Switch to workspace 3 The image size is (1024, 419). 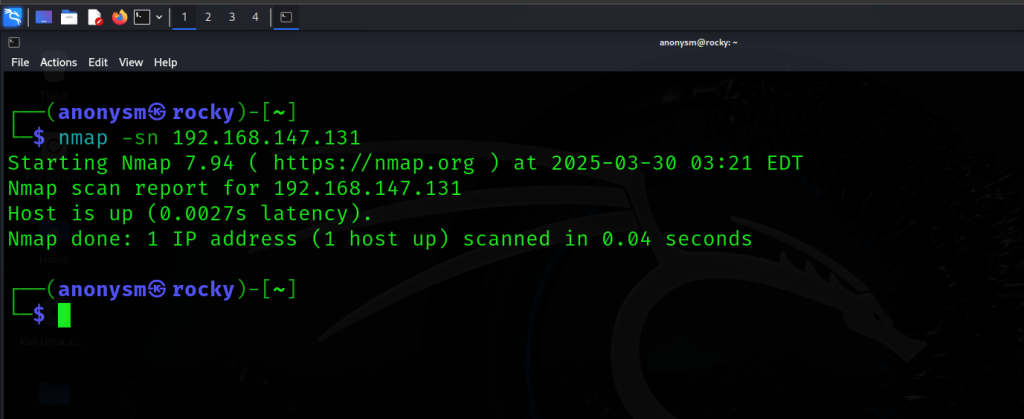(x=232, y=18)
